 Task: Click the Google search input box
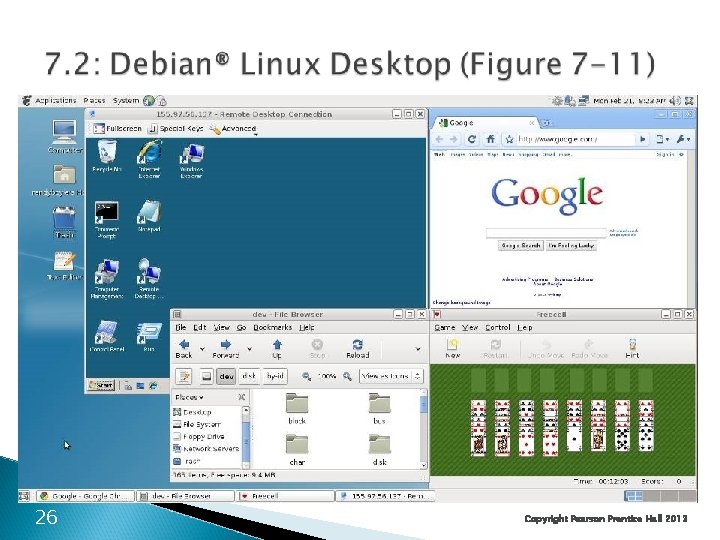[x=546, y=233]
